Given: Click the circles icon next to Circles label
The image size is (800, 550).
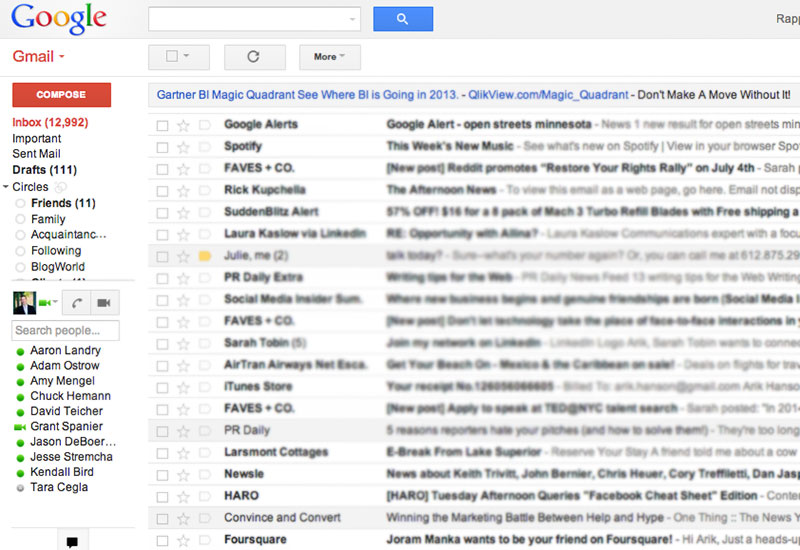Looking at the screenshot, I should (x=61, y=187).
